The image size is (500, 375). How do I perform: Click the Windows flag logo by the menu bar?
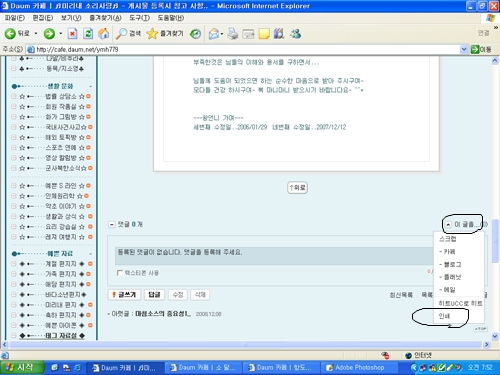click(490, 18)
